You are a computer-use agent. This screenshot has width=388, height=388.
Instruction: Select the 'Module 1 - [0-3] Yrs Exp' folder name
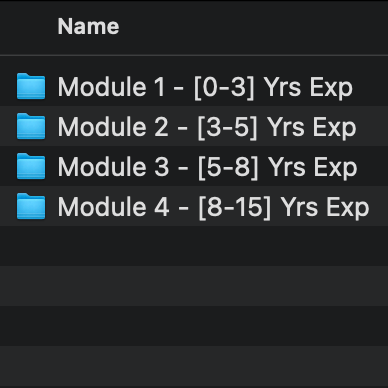point(205,87)
